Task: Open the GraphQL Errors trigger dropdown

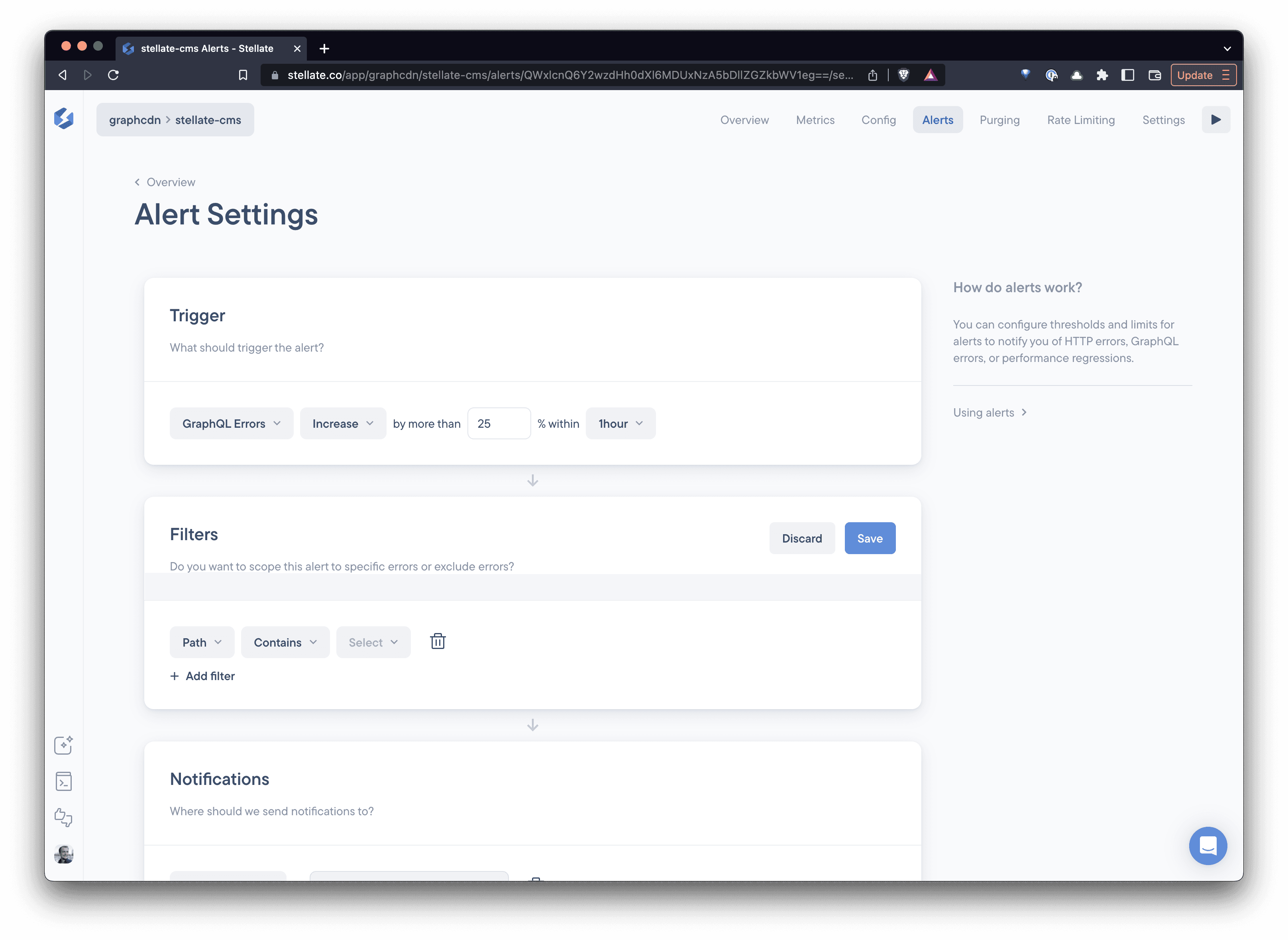Action: coord(231,423)
